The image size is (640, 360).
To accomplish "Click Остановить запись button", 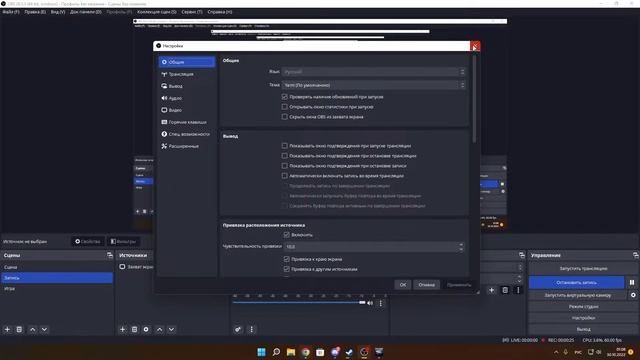I will pos(577,282).
